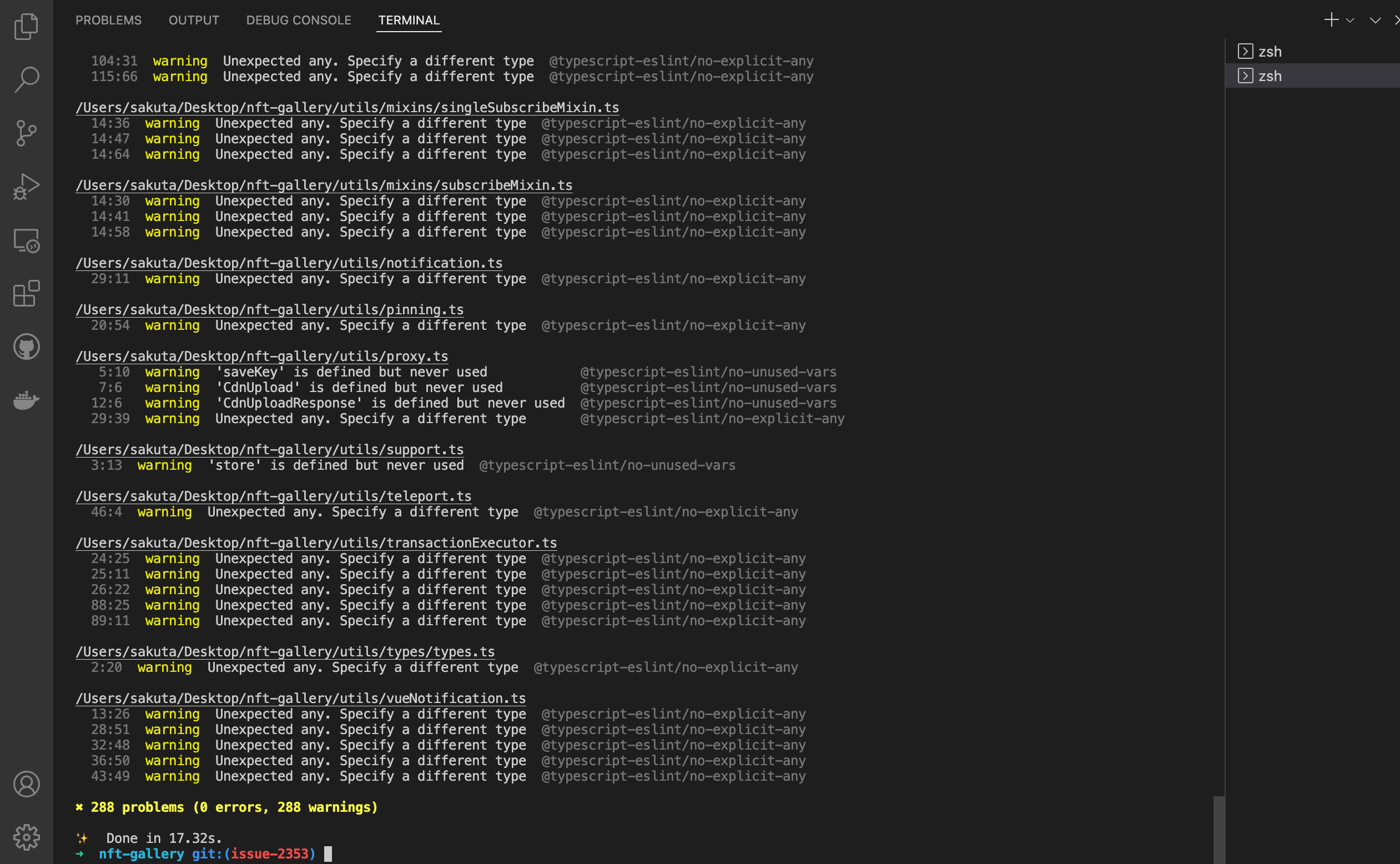Open the GitHub sidebar icon

26,347
